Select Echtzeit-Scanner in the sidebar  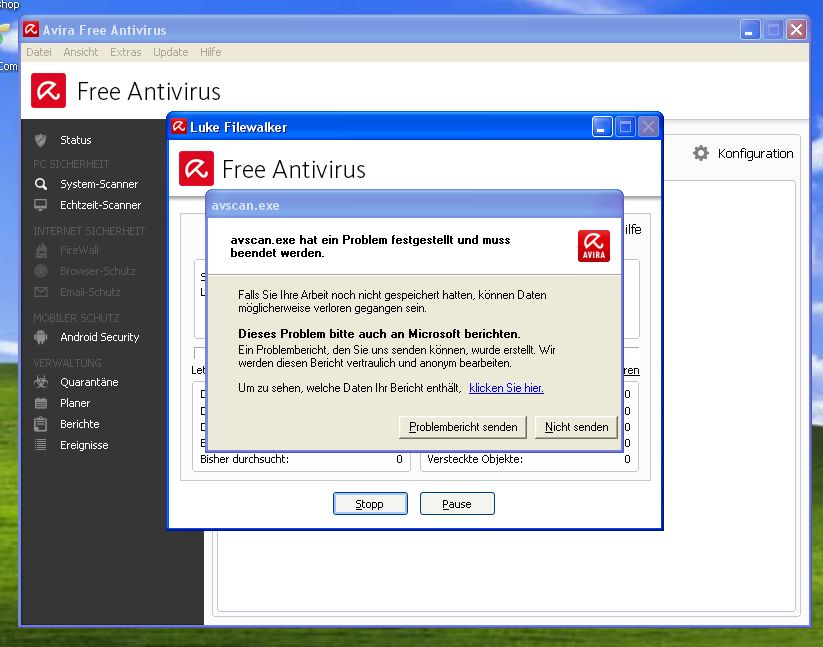[x=100, y=205]
